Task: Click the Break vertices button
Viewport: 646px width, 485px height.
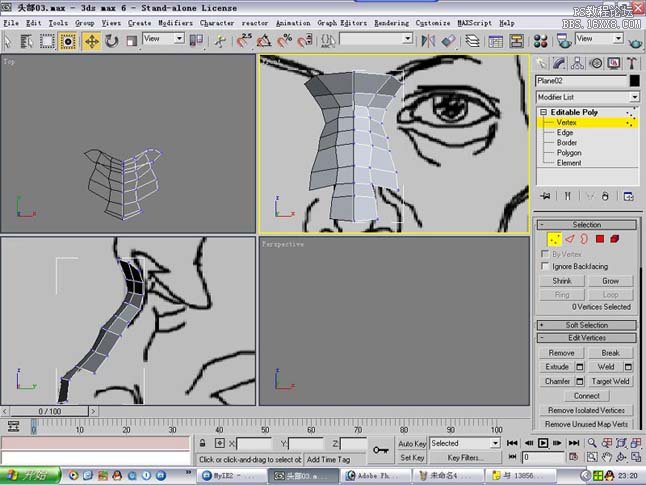Action: [x=610, y=353]
